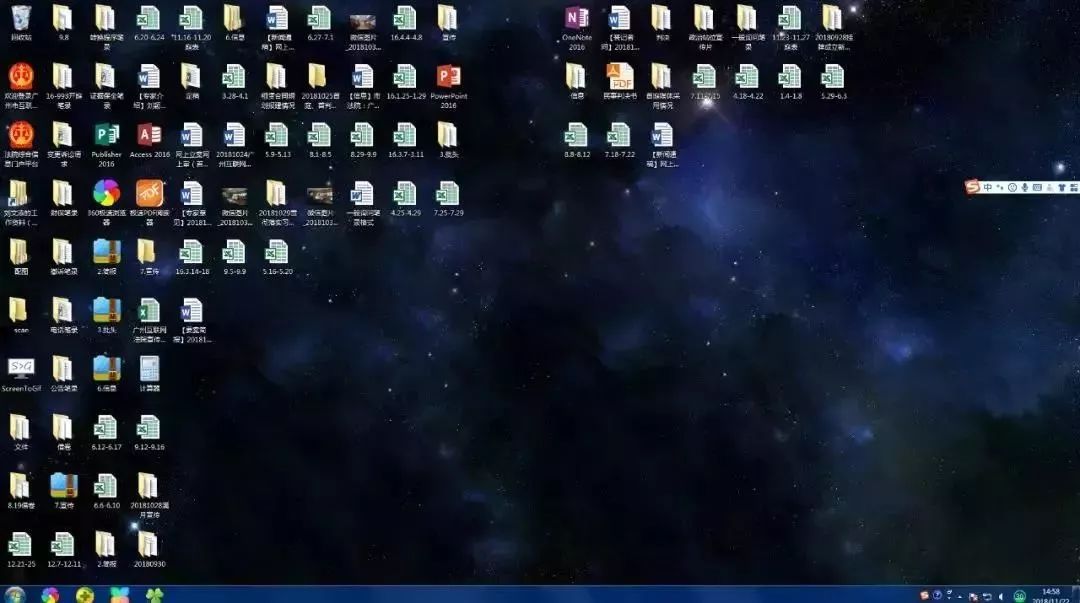This screenshot has width=1080, height=603.
Task: Select the calculator desktop icon
Action: 149,368
